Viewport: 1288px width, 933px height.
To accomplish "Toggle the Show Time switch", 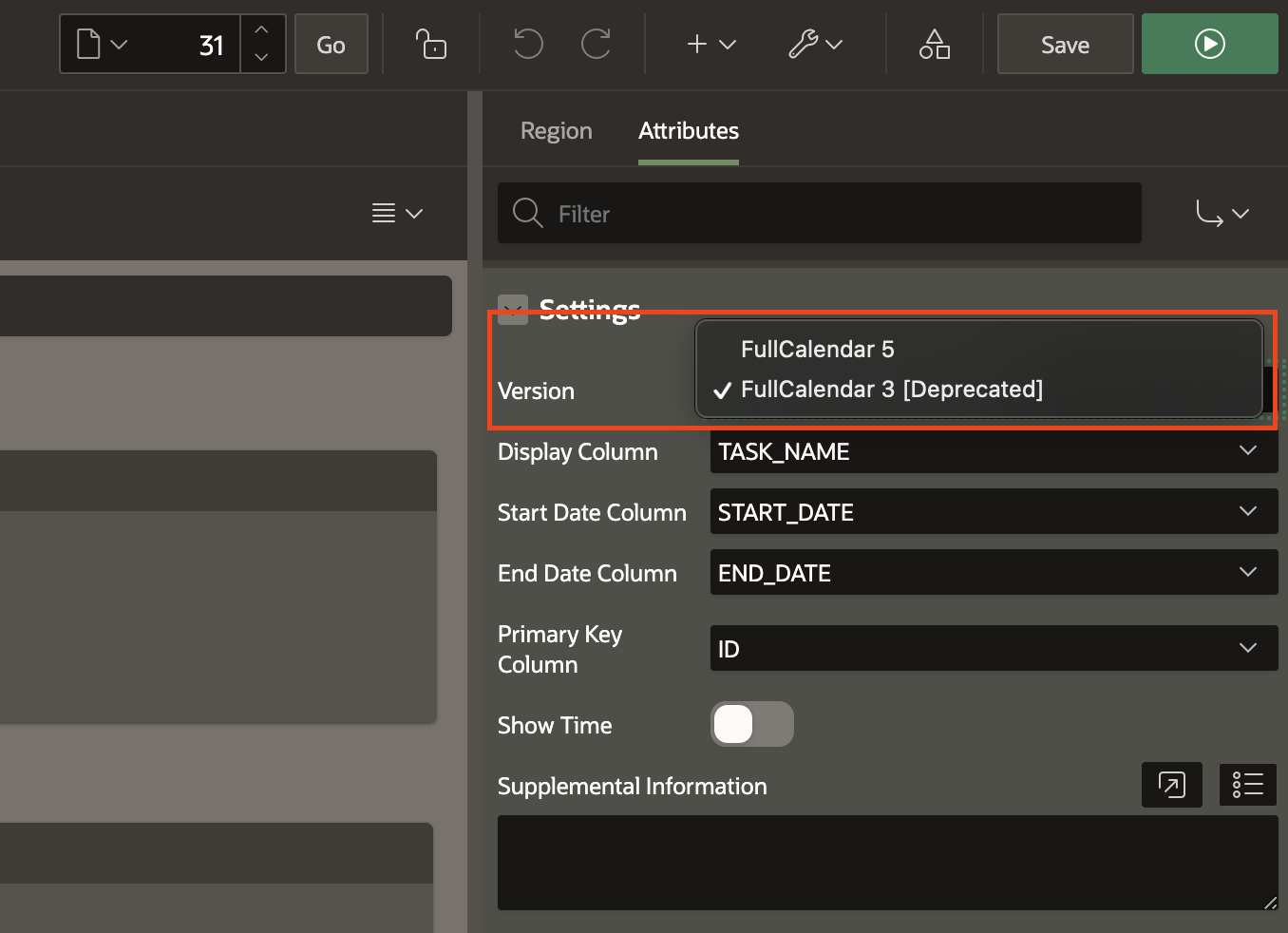I will (751, 724).
